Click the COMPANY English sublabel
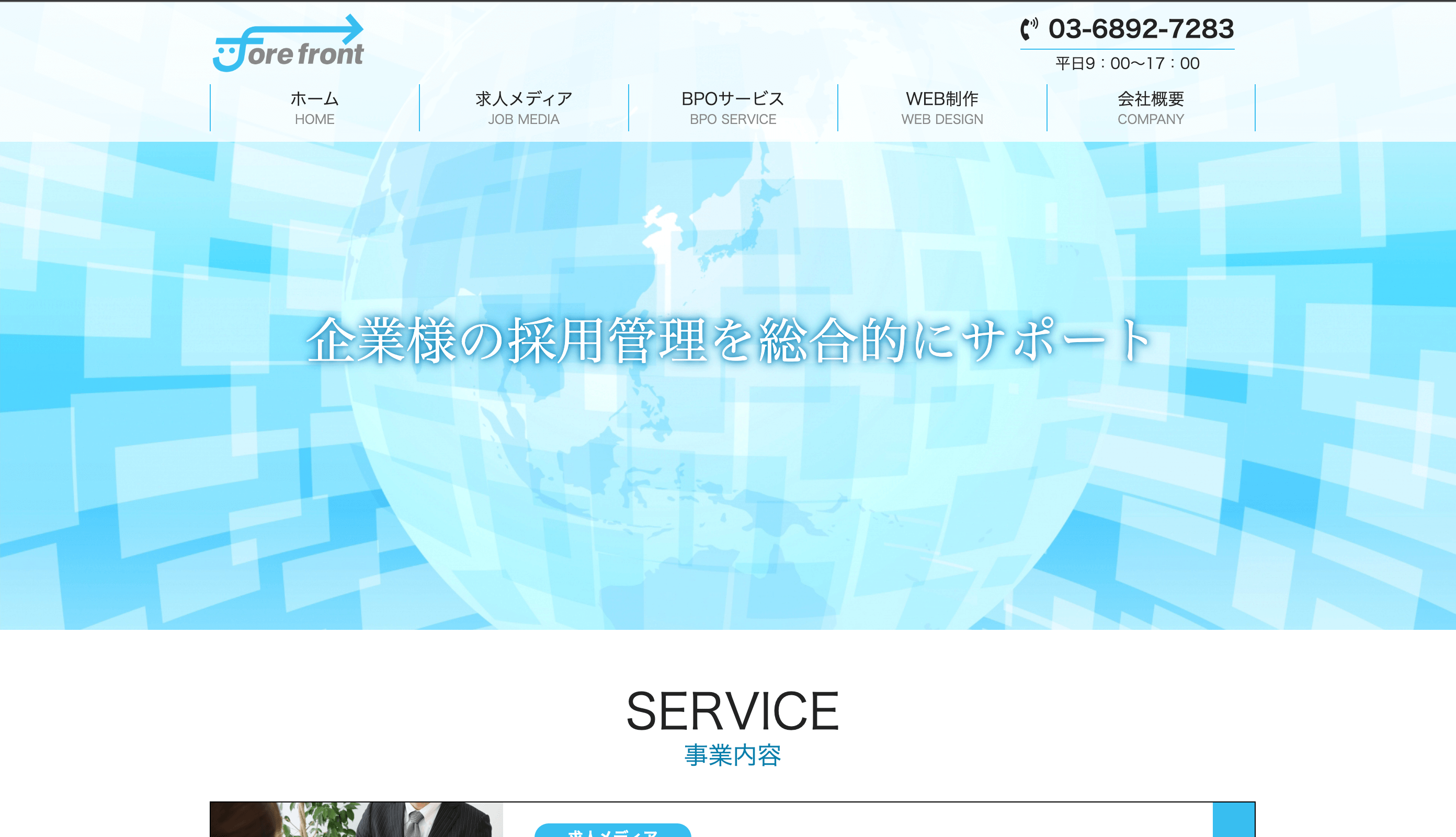The height and width of the screenshot is (837, 1456). pos(1151,120)
